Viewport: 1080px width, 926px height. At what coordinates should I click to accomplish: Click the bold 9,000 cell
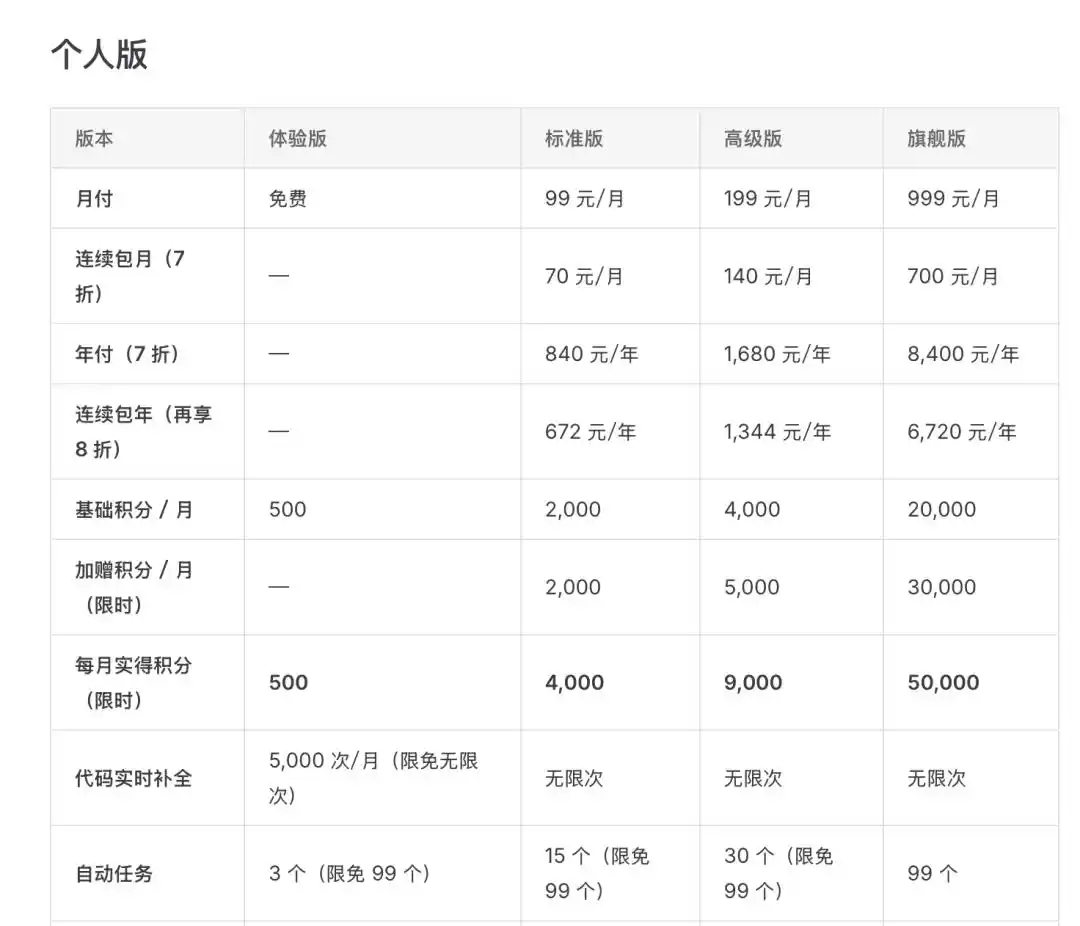753,683
